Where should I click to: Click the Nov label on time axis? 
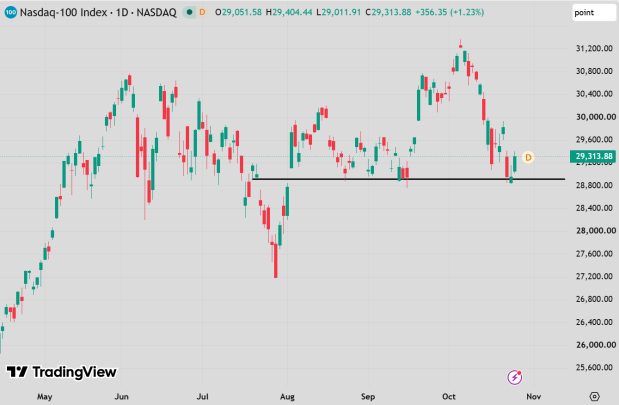[534, 396]
